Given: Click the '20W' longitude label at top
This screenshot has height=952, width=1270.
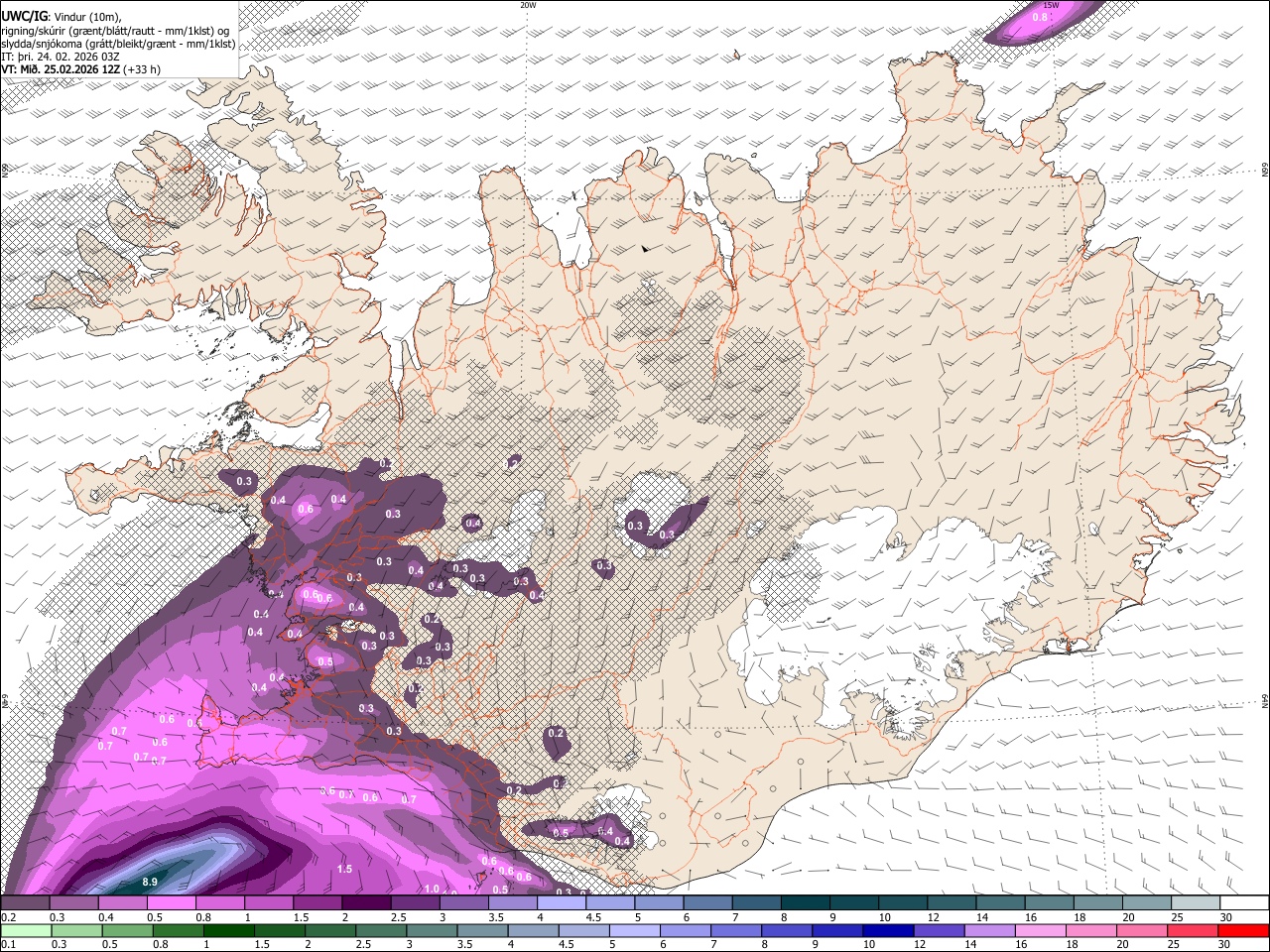Looking at the screenshot, I should [x=528, y=5].
